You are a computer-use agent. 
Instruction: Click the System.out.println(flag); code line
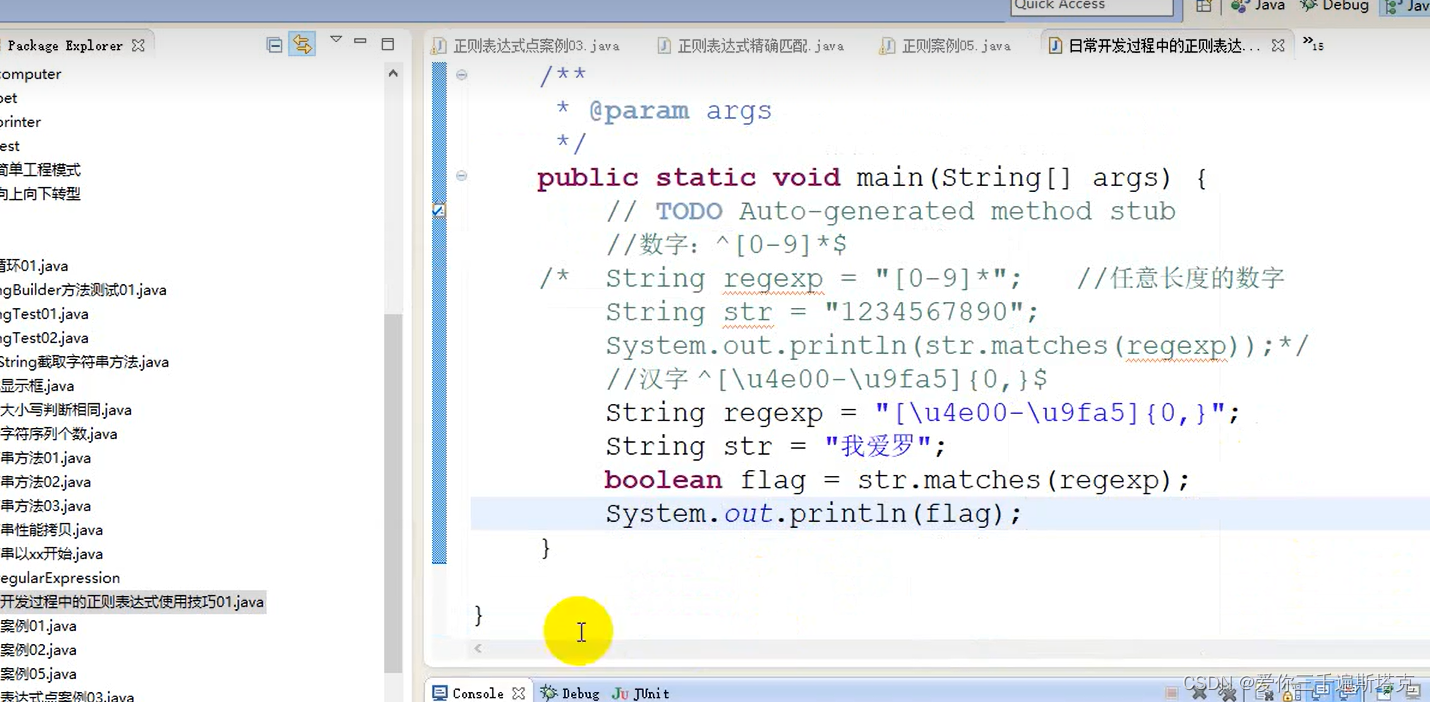coord(814,514)
